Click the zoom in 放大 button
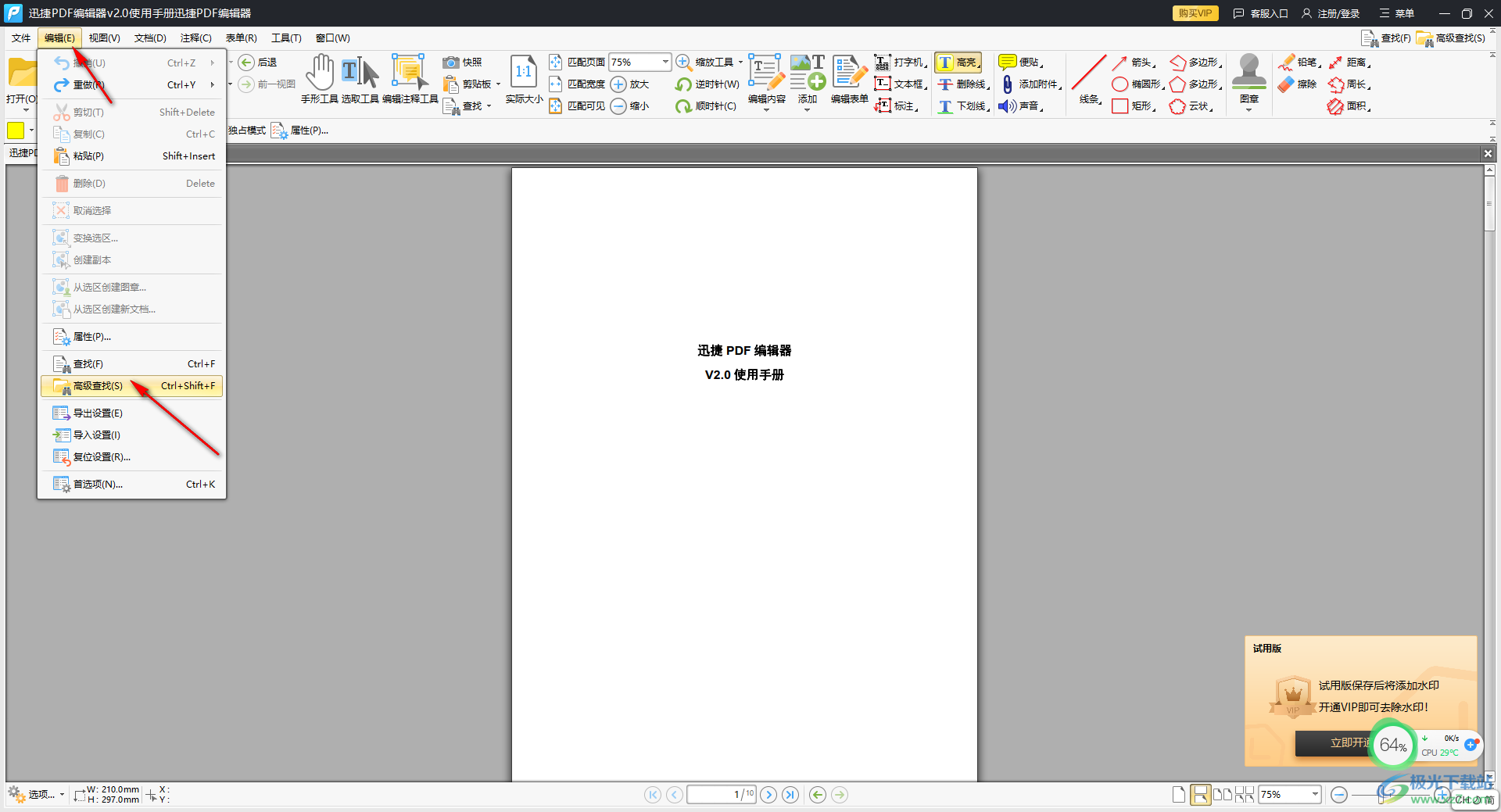The height and width of the screenshot is (812, 1501). (x=630, y=84)
